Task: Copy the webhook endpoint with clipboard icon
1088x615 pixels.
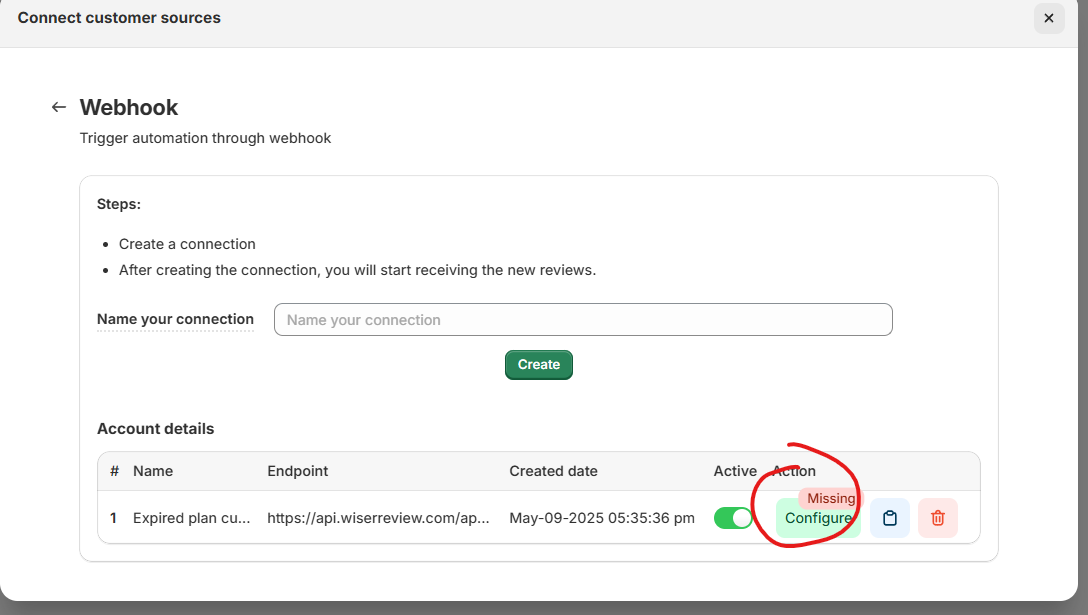Action: [x=889, y=518]
